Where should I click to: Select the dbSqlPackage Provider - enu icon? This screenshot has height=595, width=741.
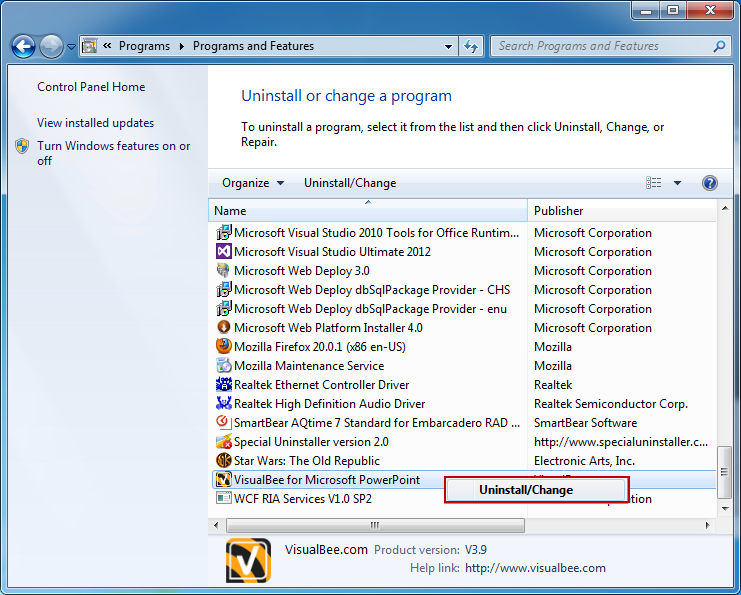coord(224,309)
